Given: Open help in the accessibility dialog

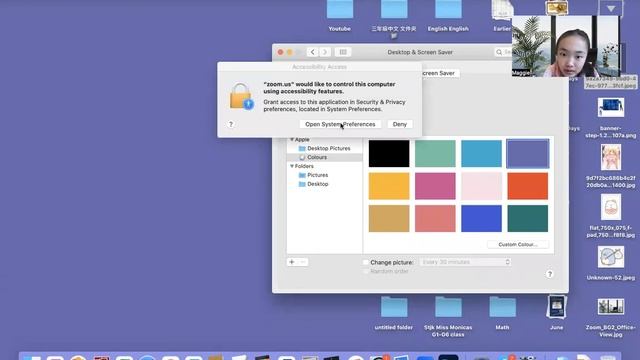Looking at the screenshot, I should [x=231, y=124].
